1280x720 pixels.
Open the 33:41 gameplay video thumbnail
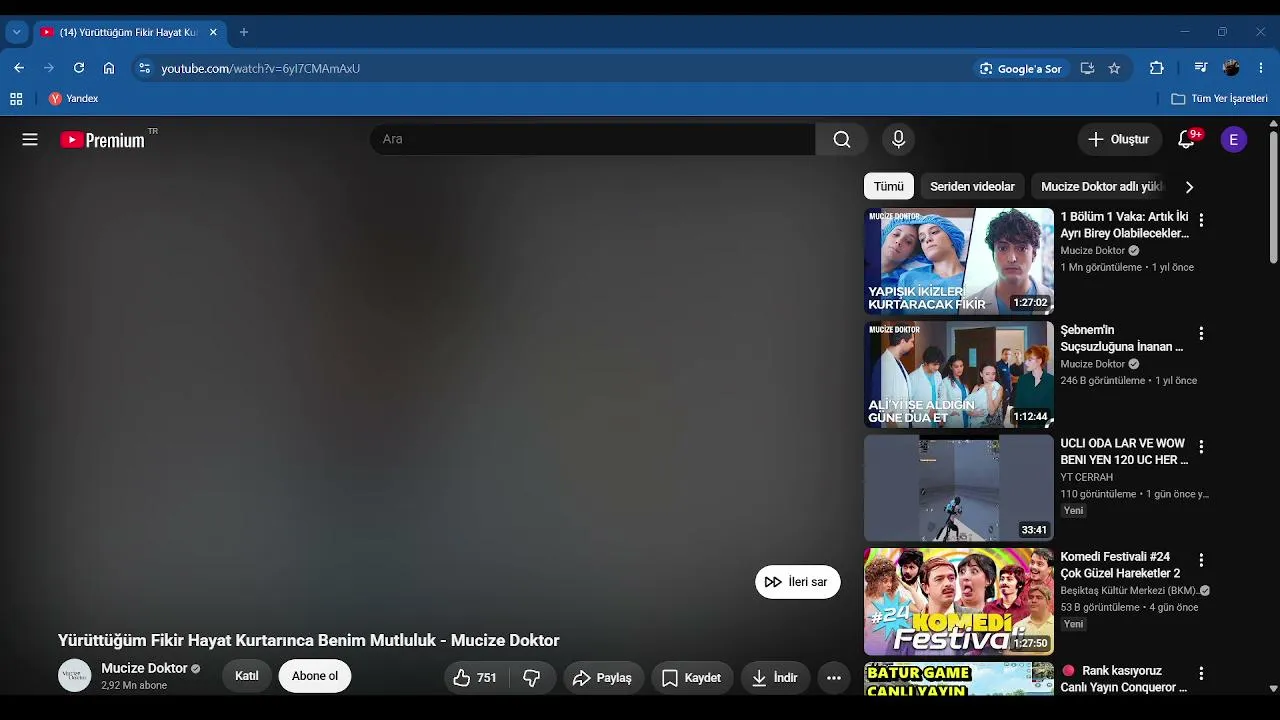959,488
